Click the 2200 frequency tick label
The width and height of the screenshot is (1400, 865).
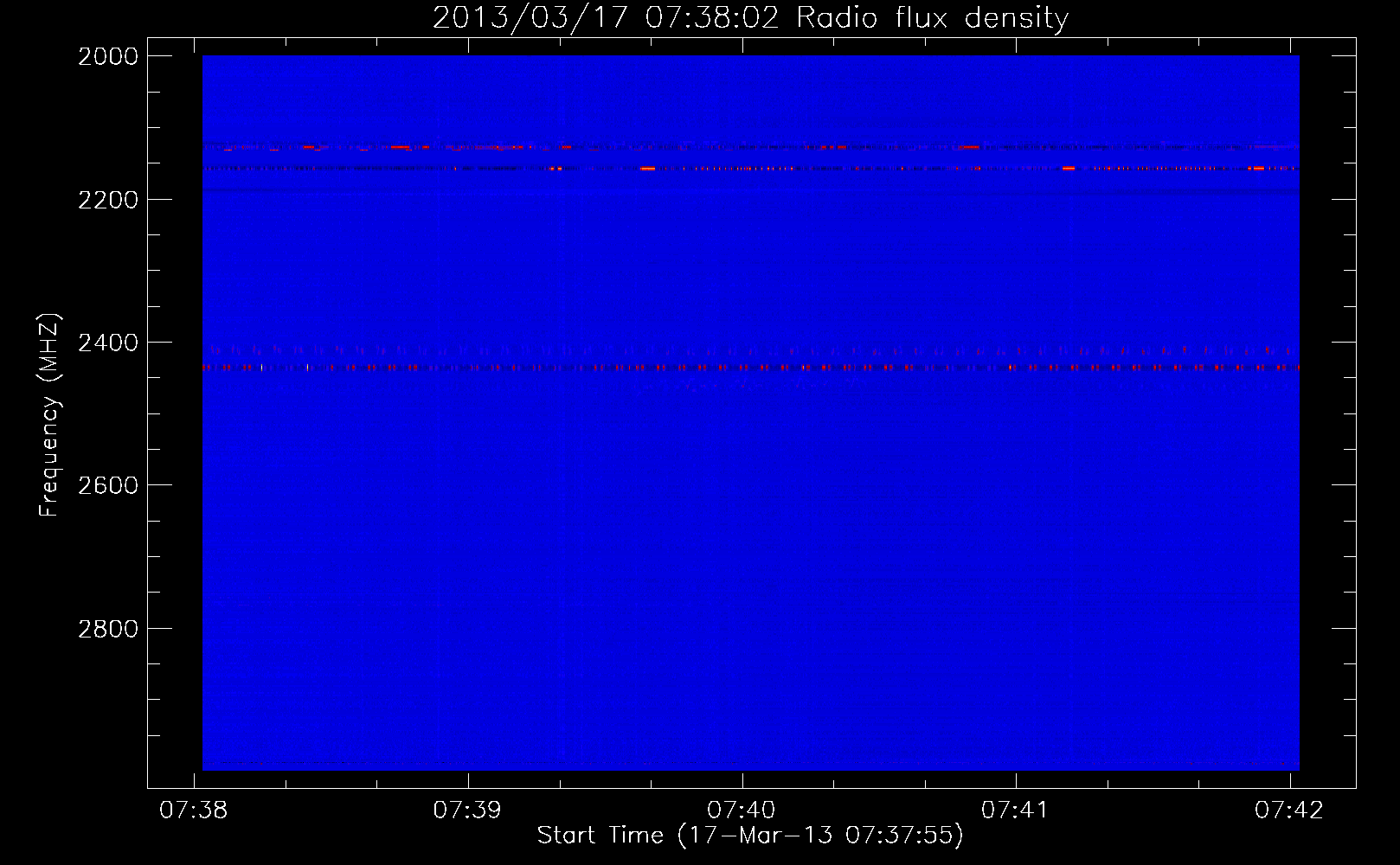pyautogui.click(x=108, y=200)
